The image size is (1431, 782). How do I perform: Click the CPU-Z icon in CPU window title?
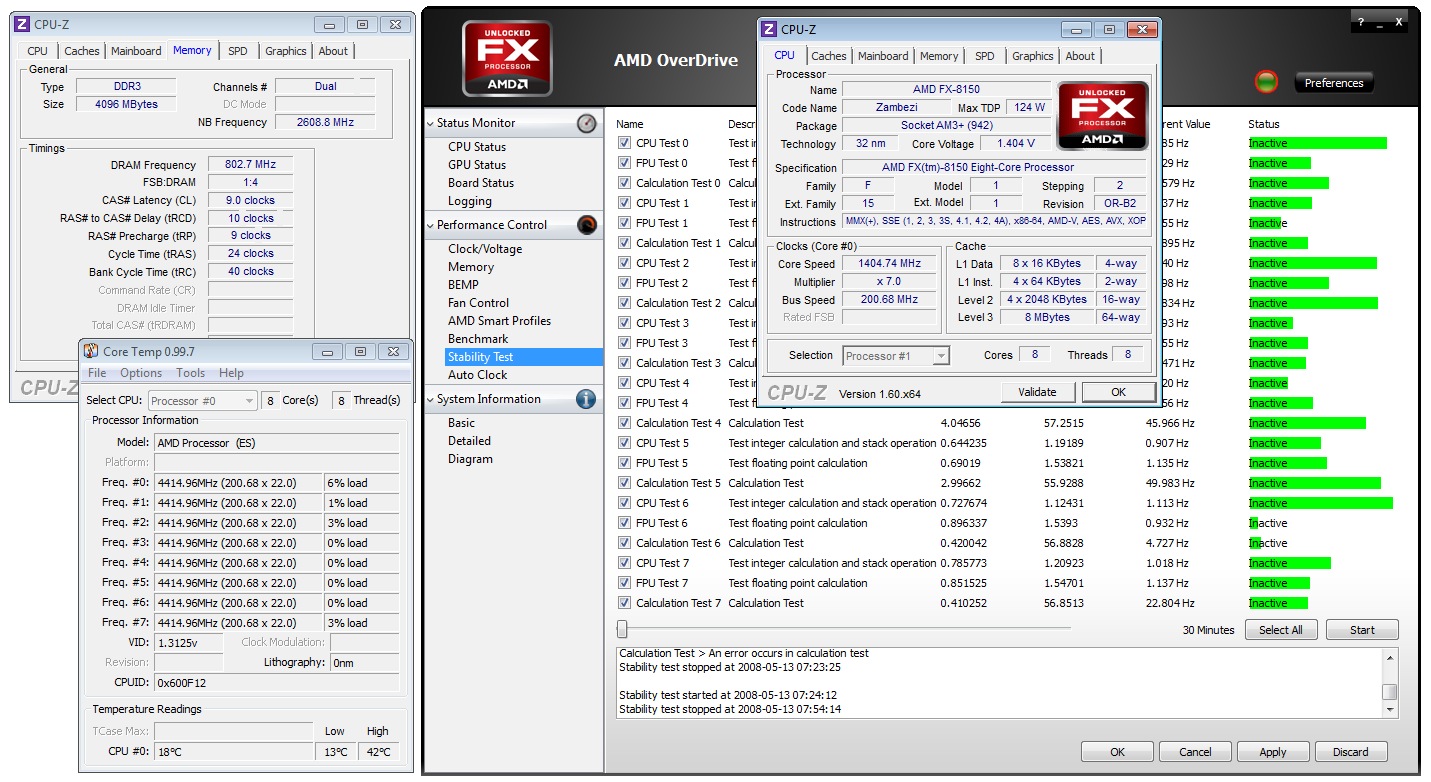(x=769, y=29)
